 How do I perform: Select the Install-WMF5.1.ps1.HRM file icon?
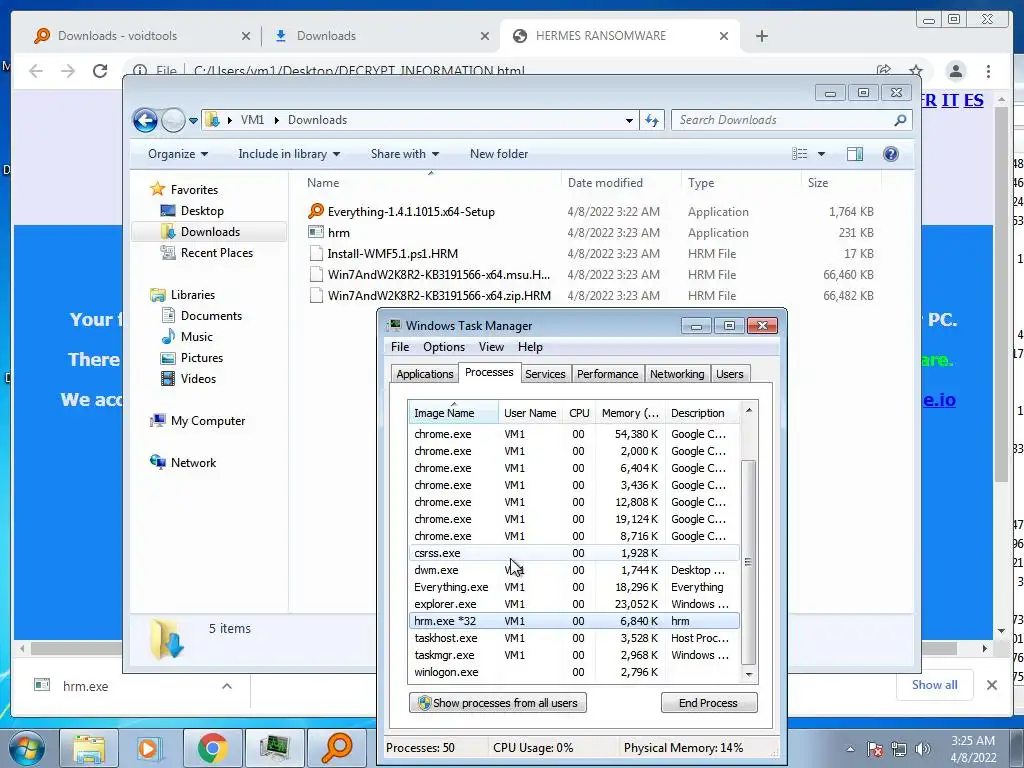(316, 253)
